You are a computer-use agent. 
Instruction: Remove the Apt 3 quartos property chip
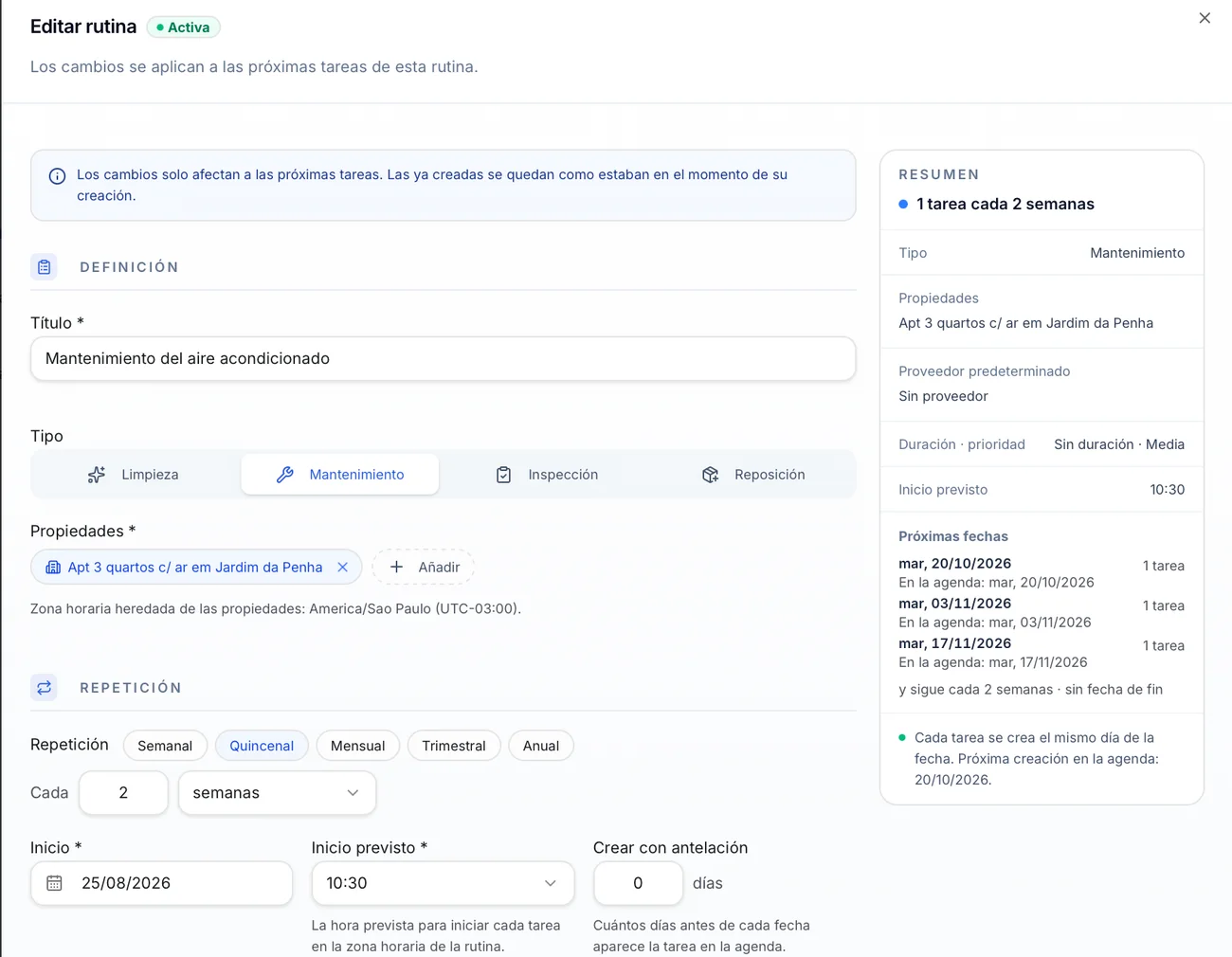pos(343,567)
